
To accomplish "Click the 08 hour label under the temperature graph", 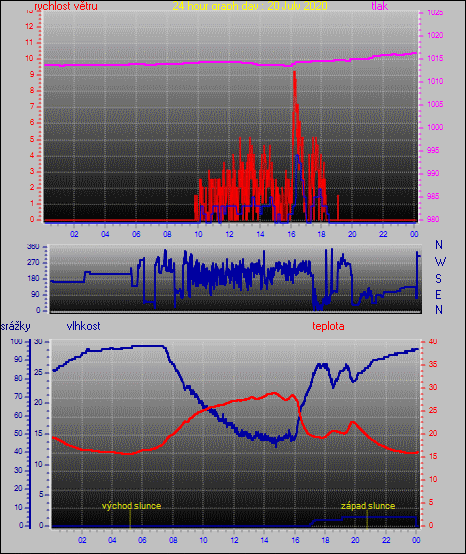I will (x=173, y=540).
